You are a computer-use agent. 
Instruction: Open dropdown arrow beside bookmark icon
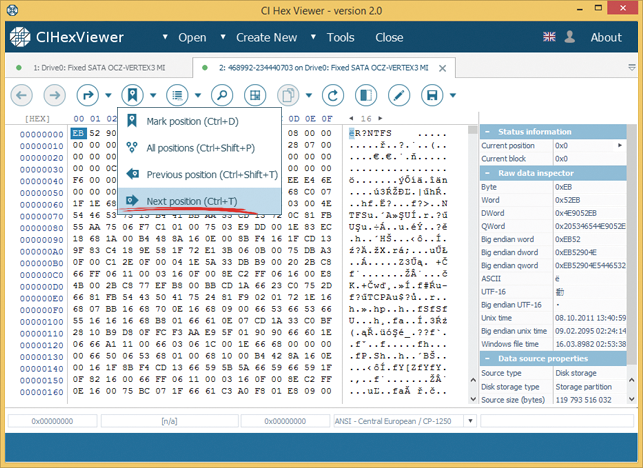click(x=153, y=96)
